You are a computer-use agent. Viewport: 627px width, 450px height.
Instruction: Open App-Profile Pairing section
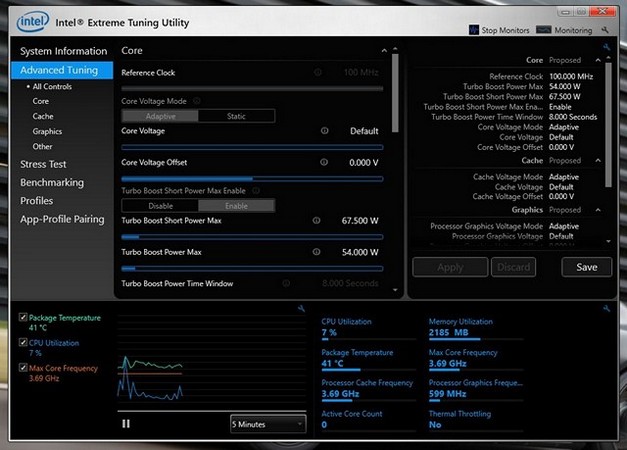62,220
